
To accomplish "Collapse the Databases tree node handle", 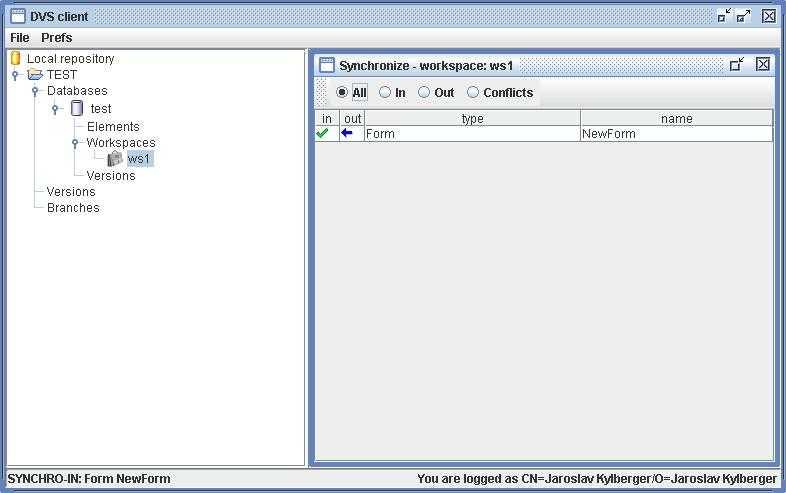I will click(35, 91).
